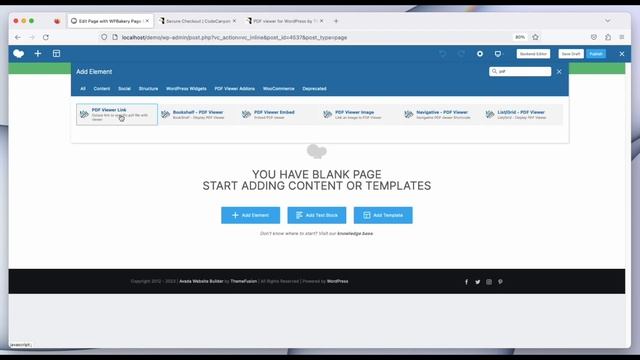Click the plus Add Element toolbar icon

(38, 53)
